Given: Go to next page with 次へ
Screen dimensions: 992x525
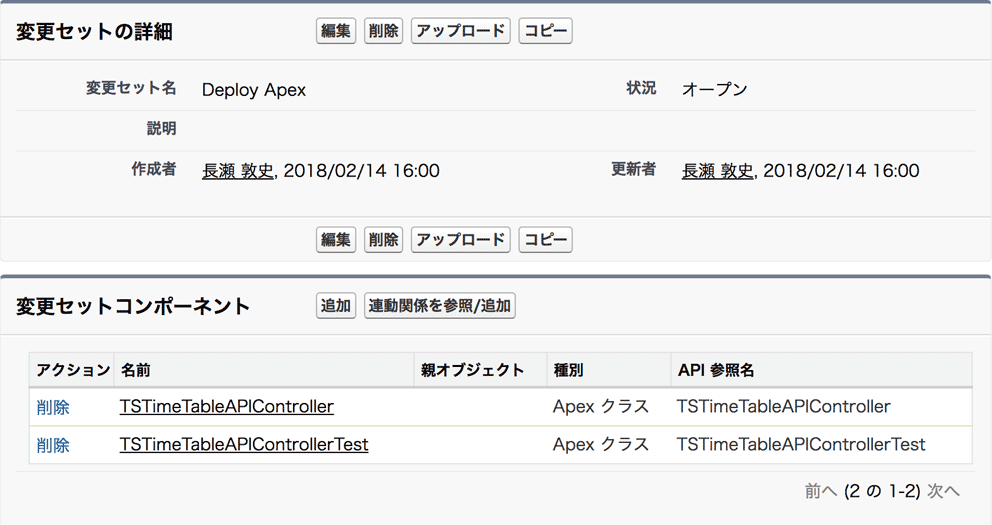Looking at the screenshot, I should coord(943,491).
